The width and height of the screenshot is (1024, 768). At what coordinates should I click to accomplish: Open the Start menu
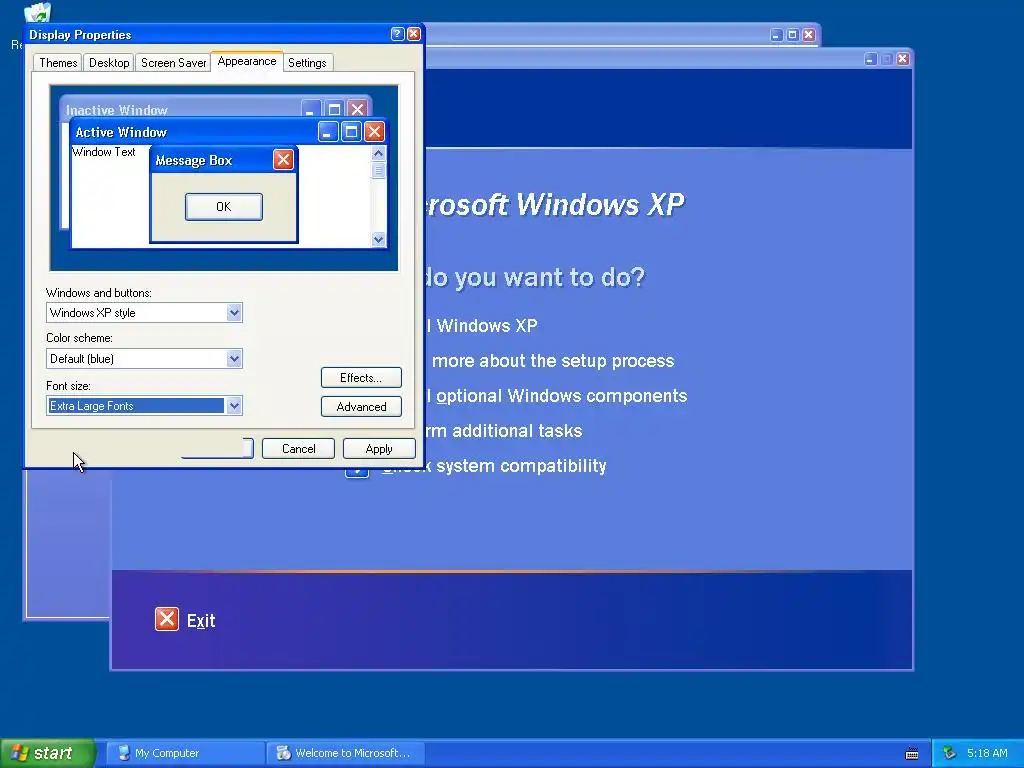pos(48,753)
